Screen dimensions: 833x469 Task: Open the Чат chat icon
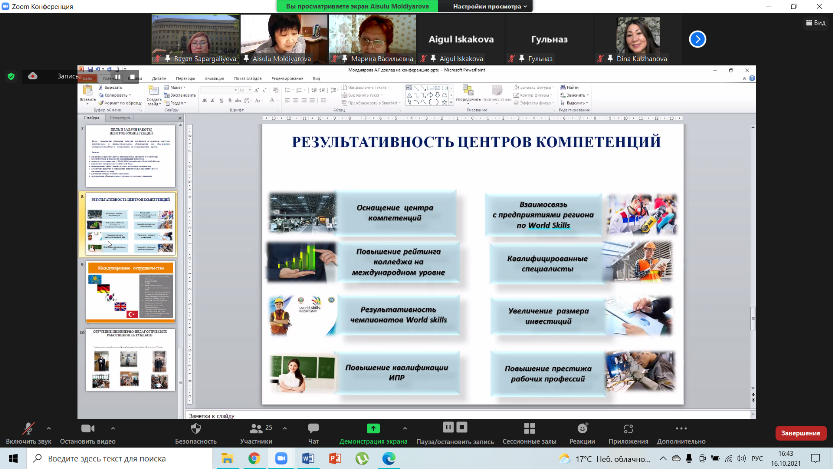pyautogui.click(x=313, y=428)
